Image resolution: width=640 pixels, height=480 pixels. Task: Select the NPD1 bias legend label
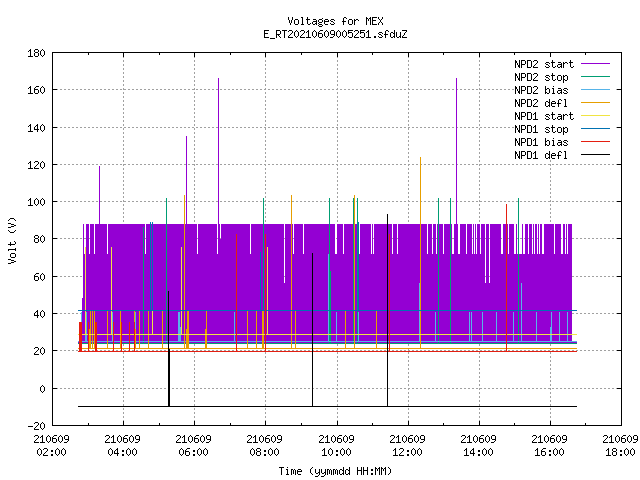[541, 142]
